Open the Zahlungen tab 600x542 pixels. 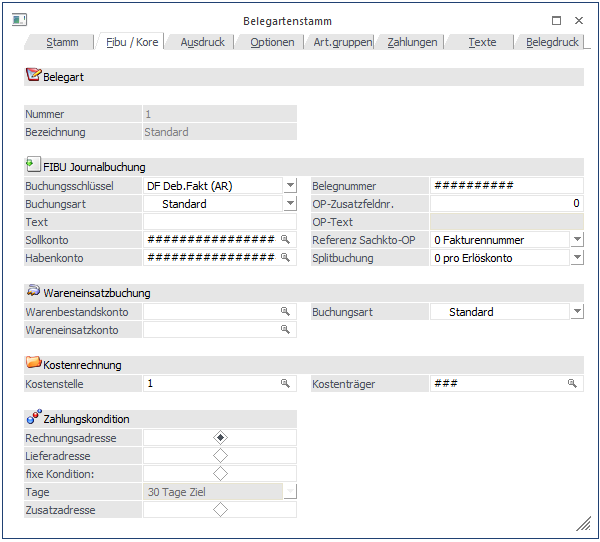(412, 42)
